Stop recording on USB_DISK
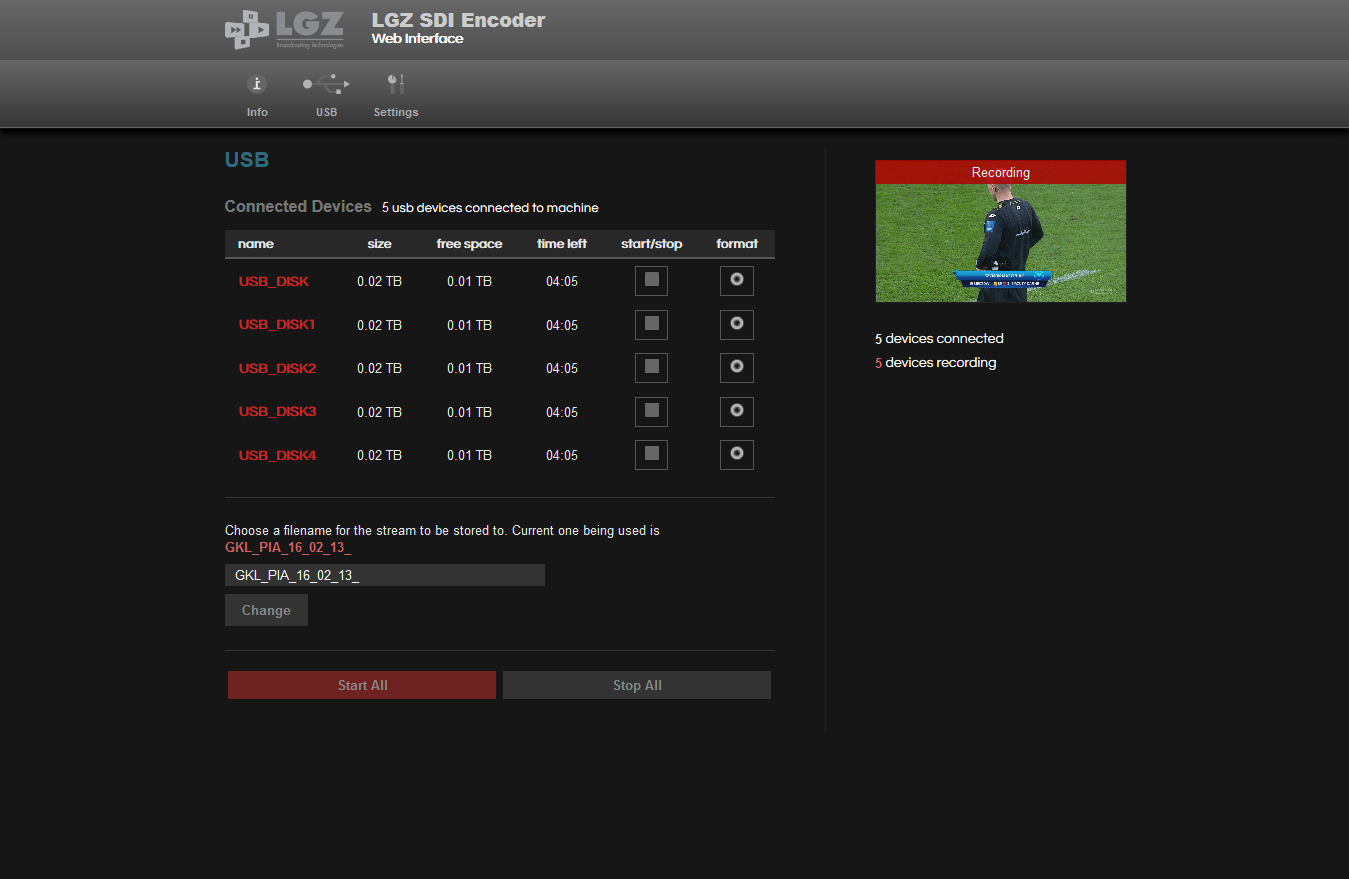The image size is (1349, 879). click(651, 281)
